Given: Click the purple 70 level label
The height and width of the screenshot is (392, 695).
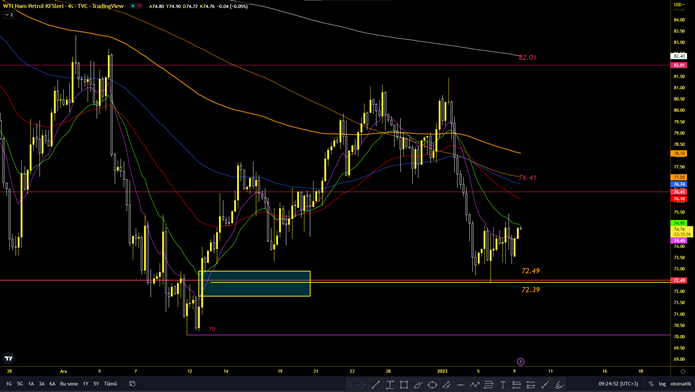Looking at the screenshot, I should (x=212, y=329).
